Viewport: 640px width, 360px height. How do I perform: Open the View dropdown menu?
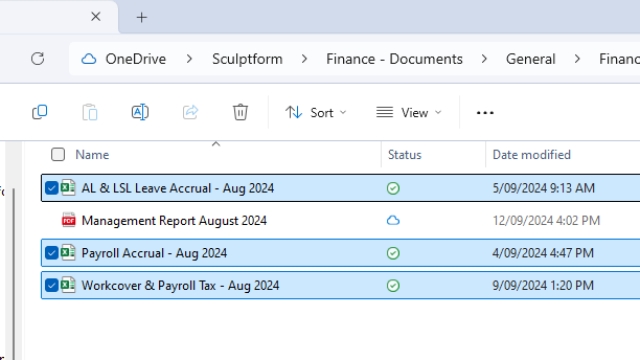click(x=409, y=112)
